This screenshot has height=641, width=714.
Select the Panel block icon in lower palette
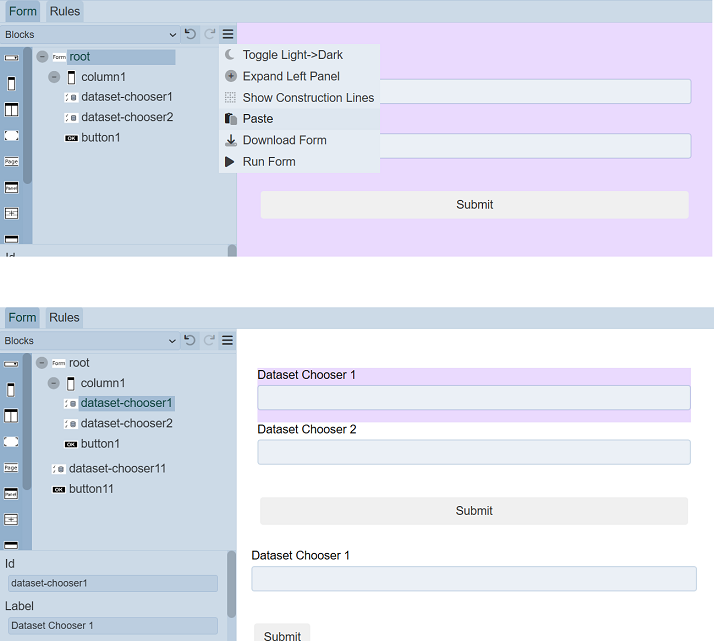pyautogui.click(x=11, y=493)
